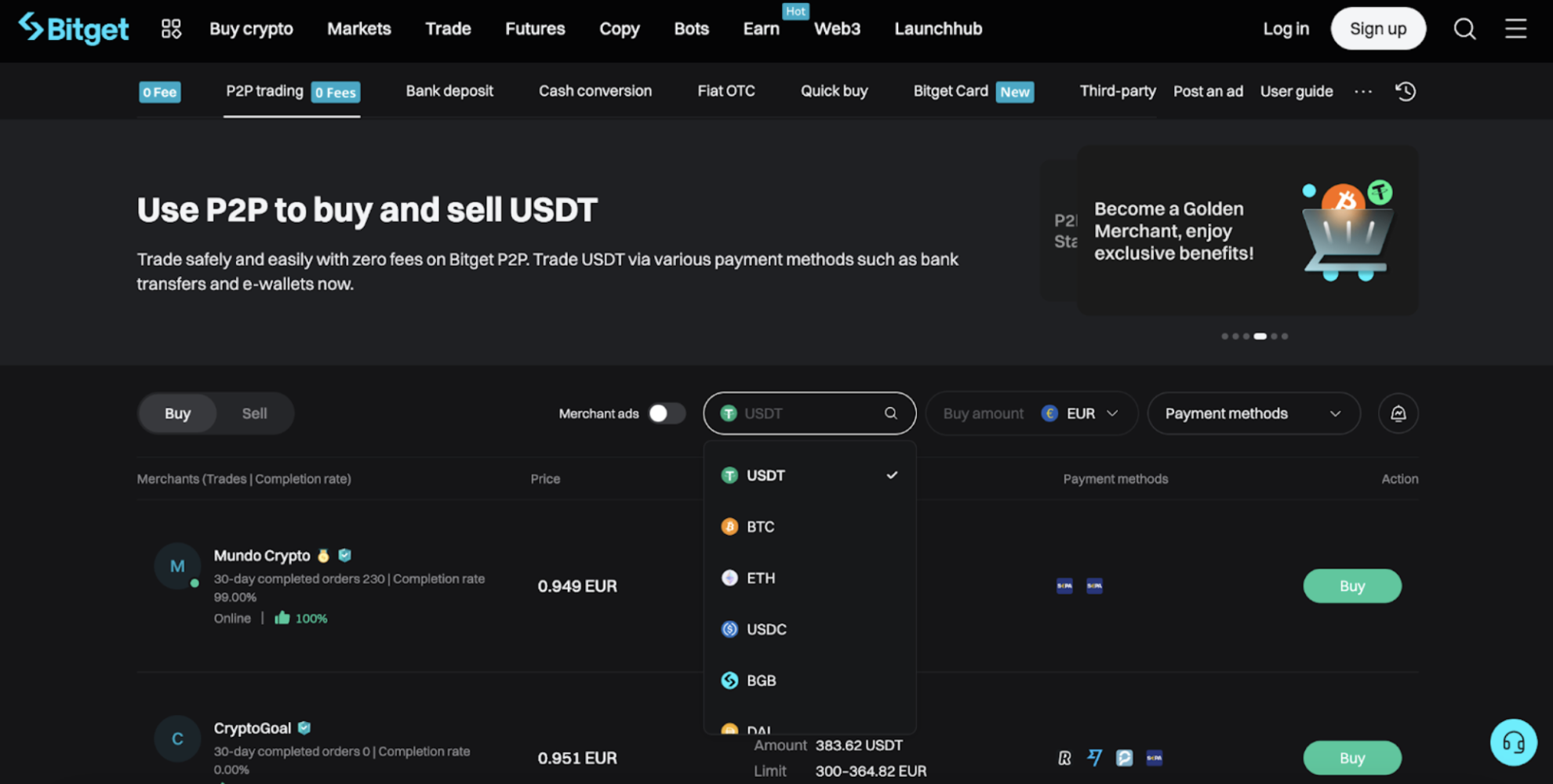Click Mundo Crypto gold medal badge
Image resolution: width=1553 pixels, height=784 pixels.
click(x=323, y=556)
